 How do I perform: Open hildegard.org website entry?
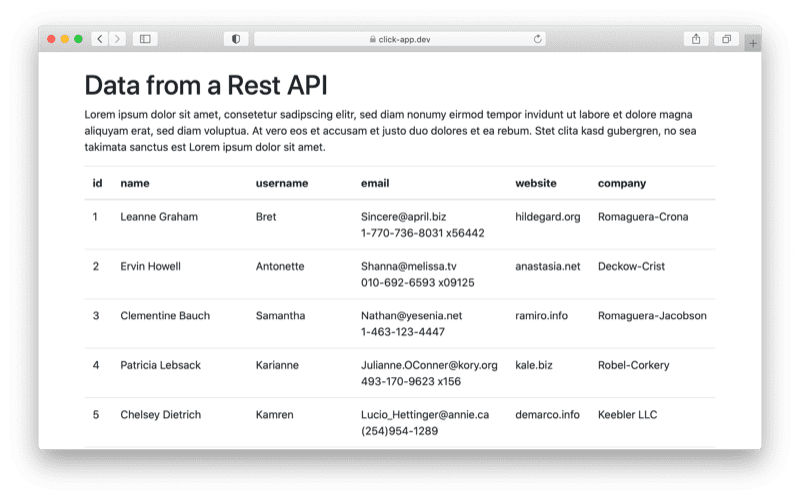(547, 217)
